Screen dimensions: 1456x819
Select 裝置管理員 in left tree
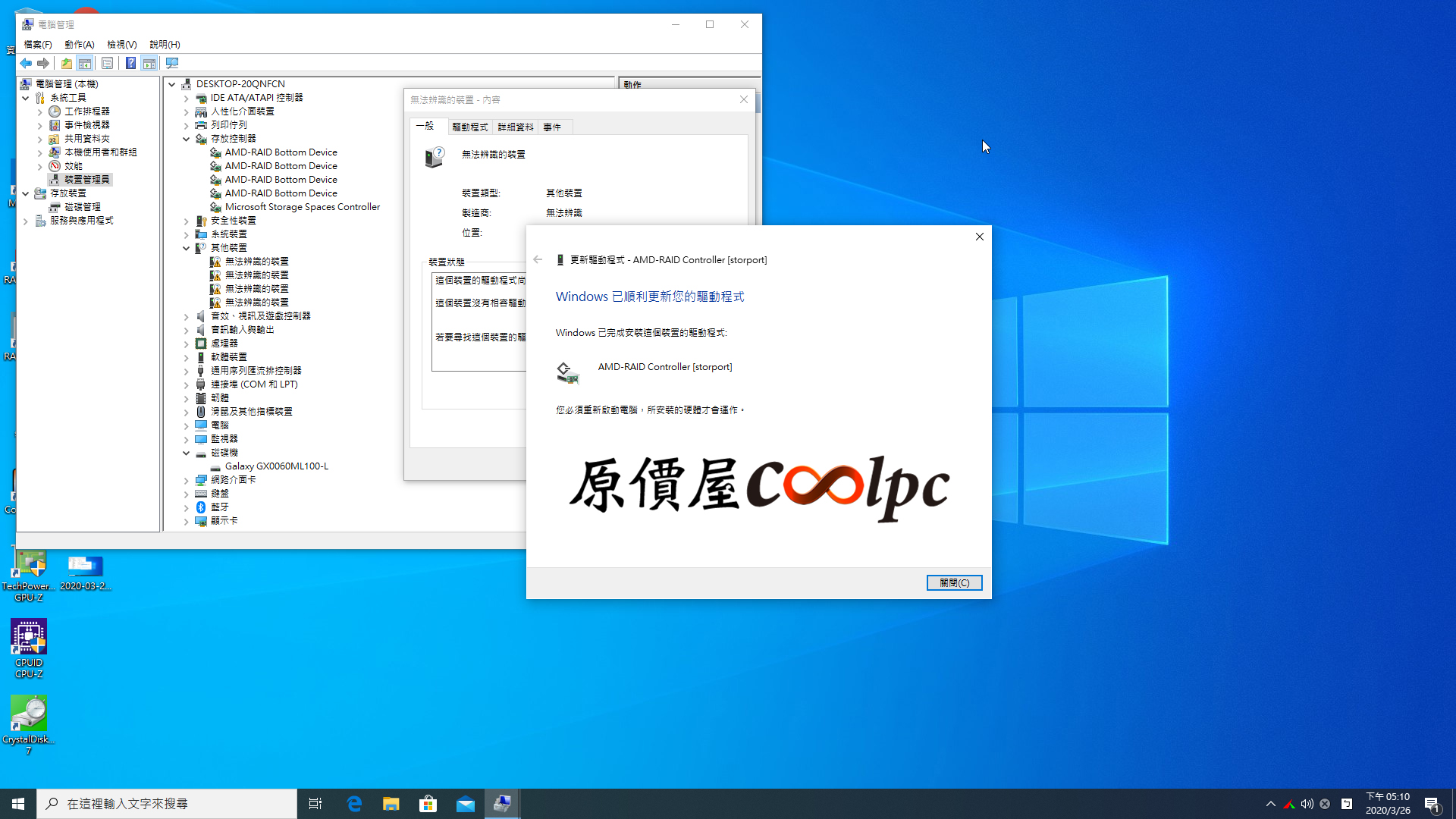[86, 180]
